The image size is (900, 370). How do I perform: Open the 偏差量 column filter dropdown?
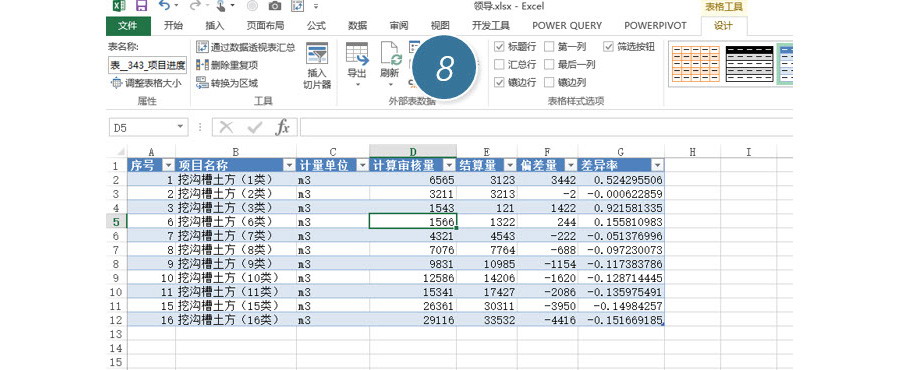[571, 166]
